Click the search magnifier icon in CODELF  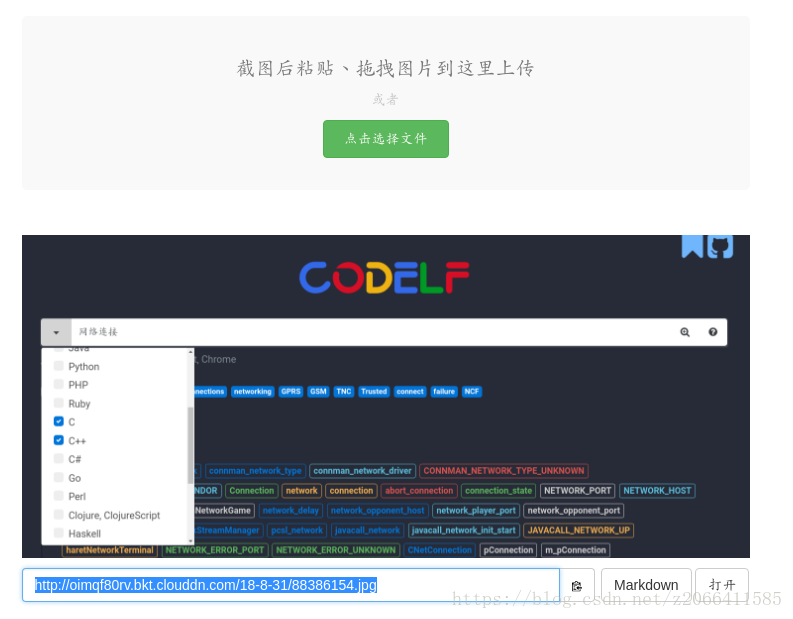(685, 332)
